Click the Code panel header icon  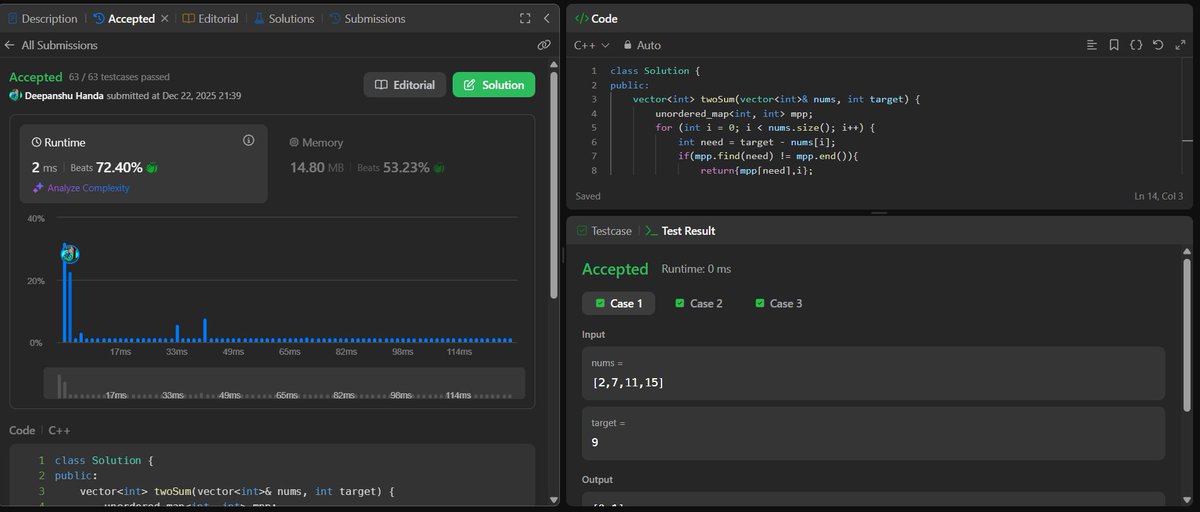coord(581,18)
